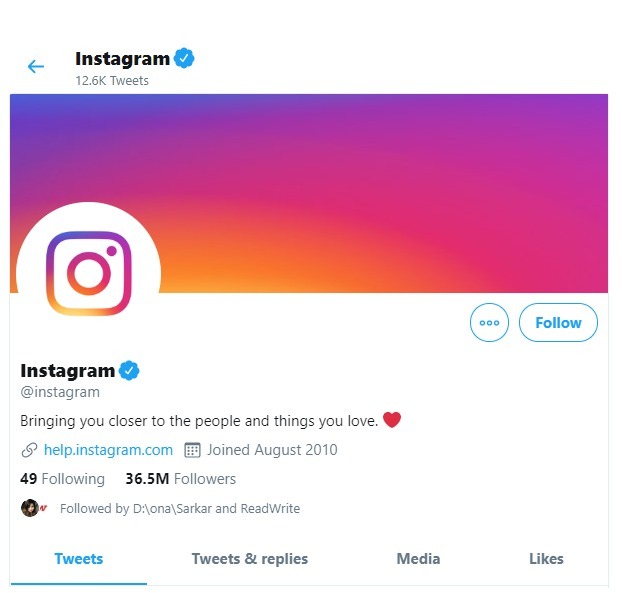
Task: Click the @instagram handle text
Action: (x=60, y=393)
